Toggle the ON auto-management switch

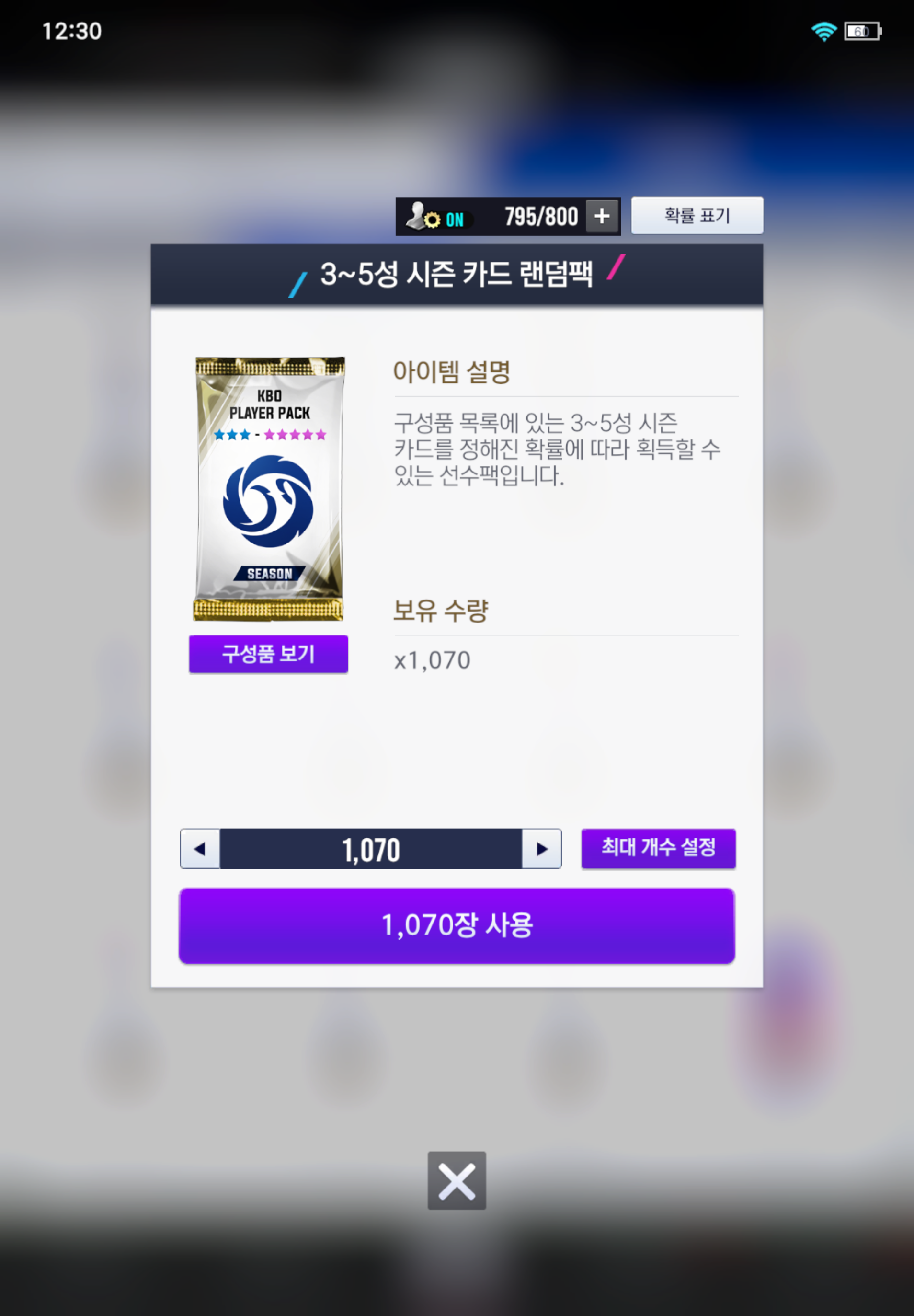(455, 219)
